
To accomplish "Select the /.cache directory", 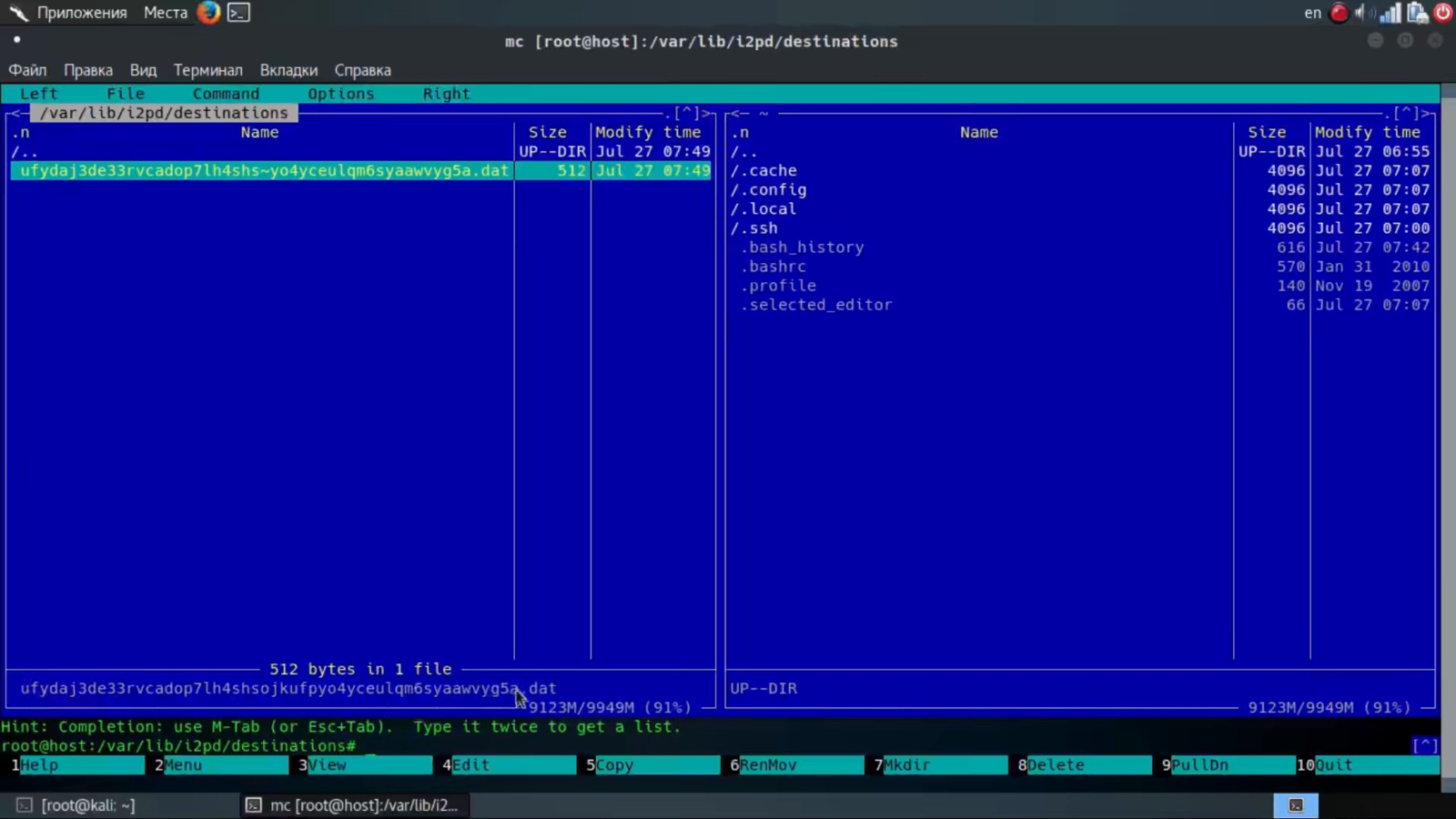I will [1079, 170].
